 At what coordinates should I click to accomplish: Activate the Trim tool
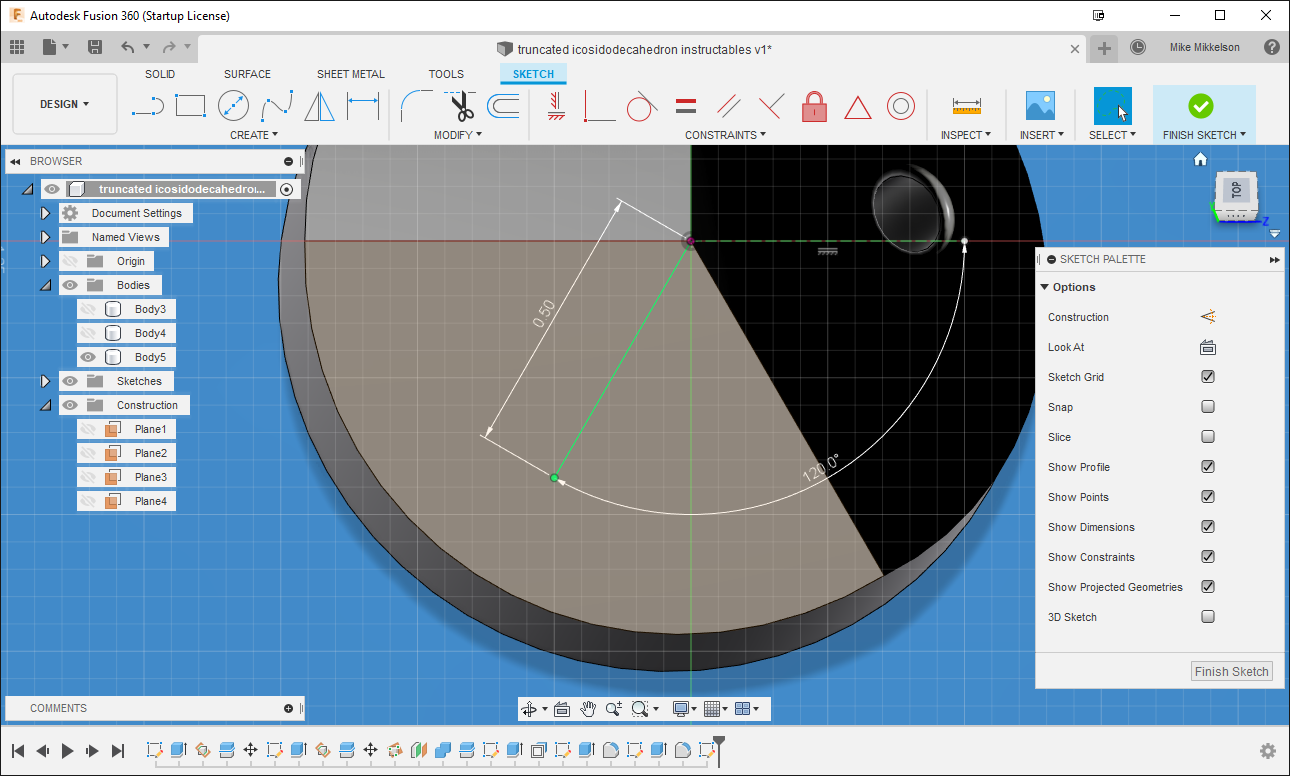click(460, 105)
